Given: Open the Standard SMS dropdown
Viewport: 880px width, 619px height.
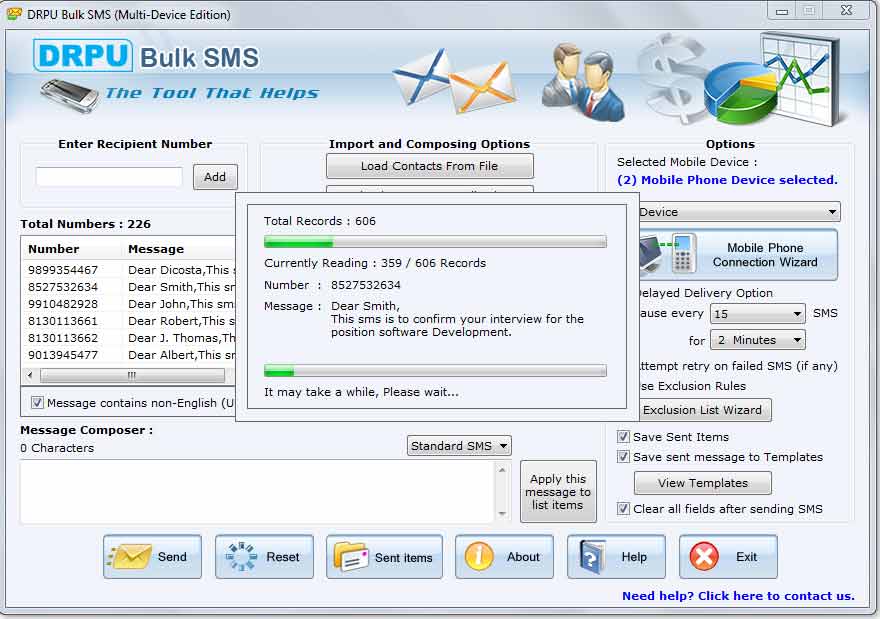Looking at the screenshot, I should (459, 446).
